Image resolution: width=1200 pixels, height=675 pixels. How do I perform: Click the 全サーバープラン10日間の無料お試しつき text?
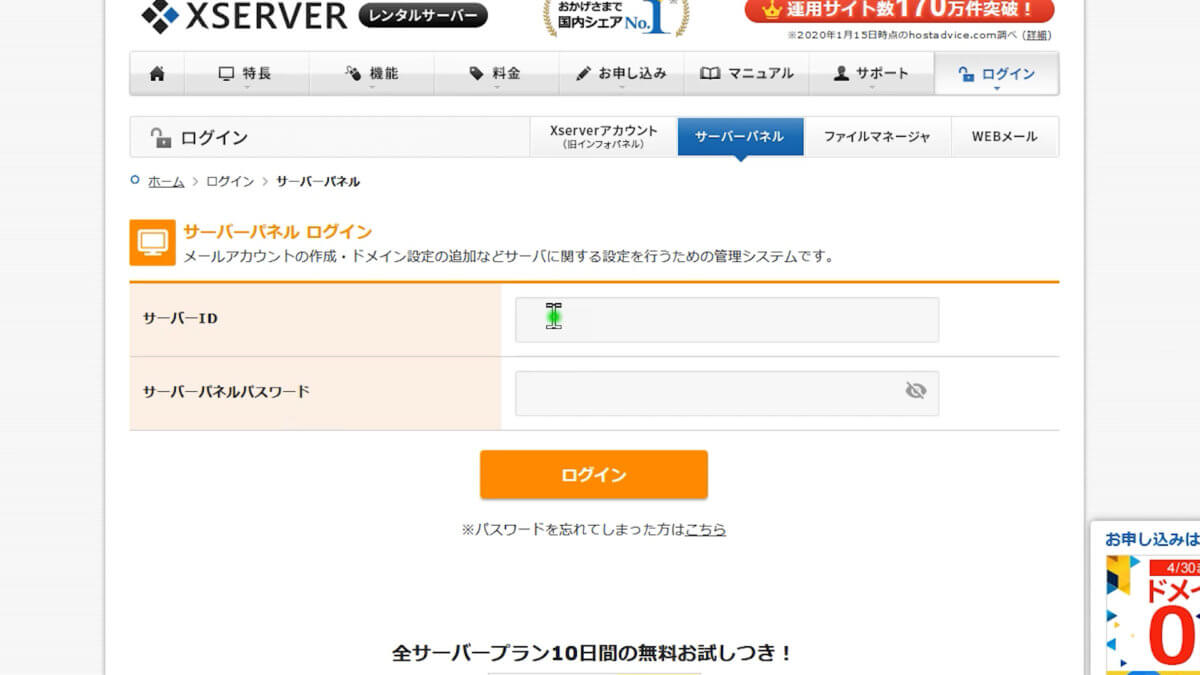(593, 654)
